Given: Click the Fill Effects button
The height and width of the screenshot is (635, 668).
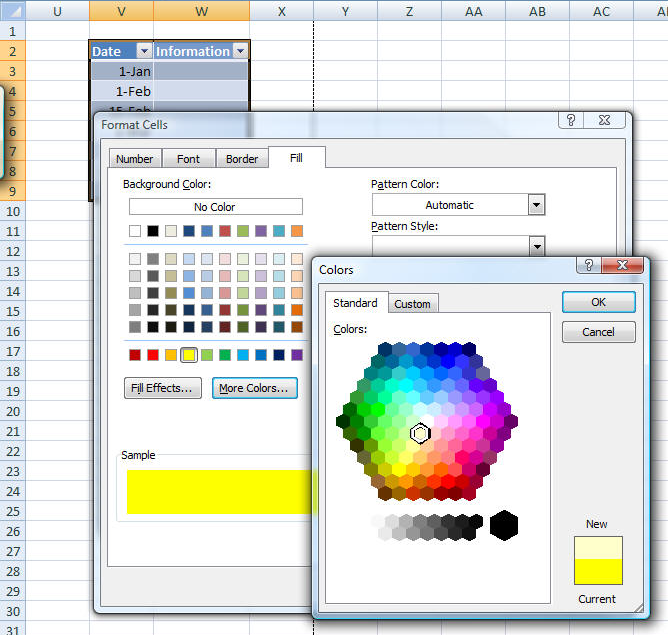Looking at the screenshot, I should coord(164,388).
